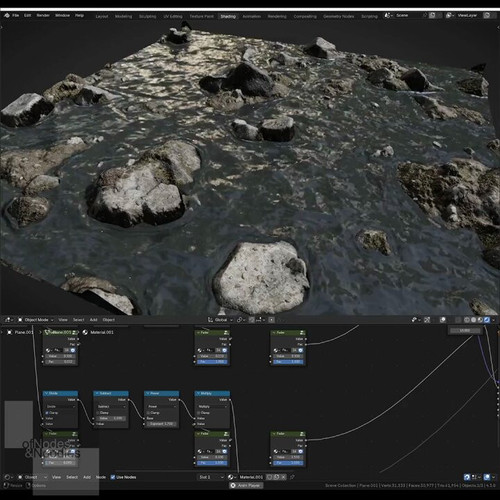
Task: Switch to the Shading workspace tab
Action: pos(228,16)
